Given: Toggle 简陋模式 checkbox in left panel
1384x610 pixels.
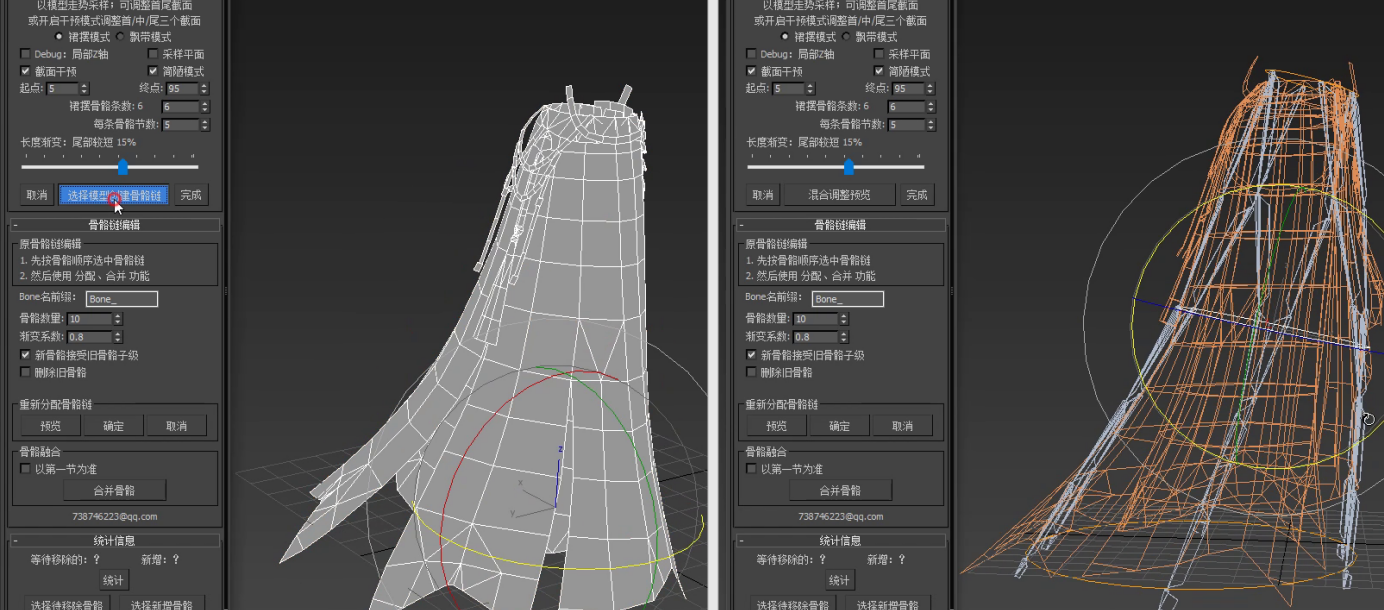Looking at the screenshot, I should (153, 71).
